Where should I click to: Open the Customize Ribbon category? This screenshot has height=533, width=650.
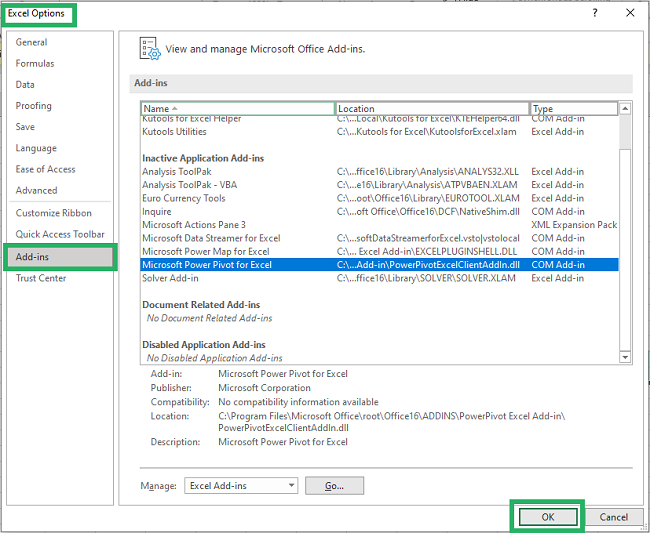click(53, 213)
